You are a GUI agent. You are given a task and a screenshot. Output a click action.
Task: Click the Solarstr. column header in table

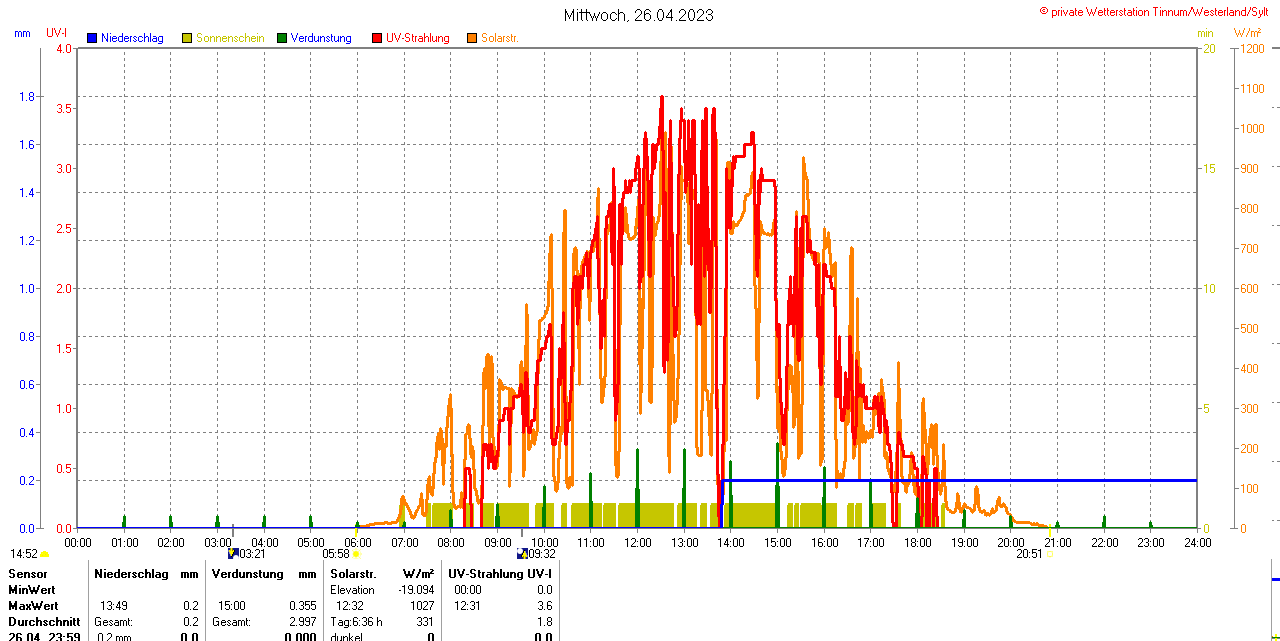click(352, 574)
